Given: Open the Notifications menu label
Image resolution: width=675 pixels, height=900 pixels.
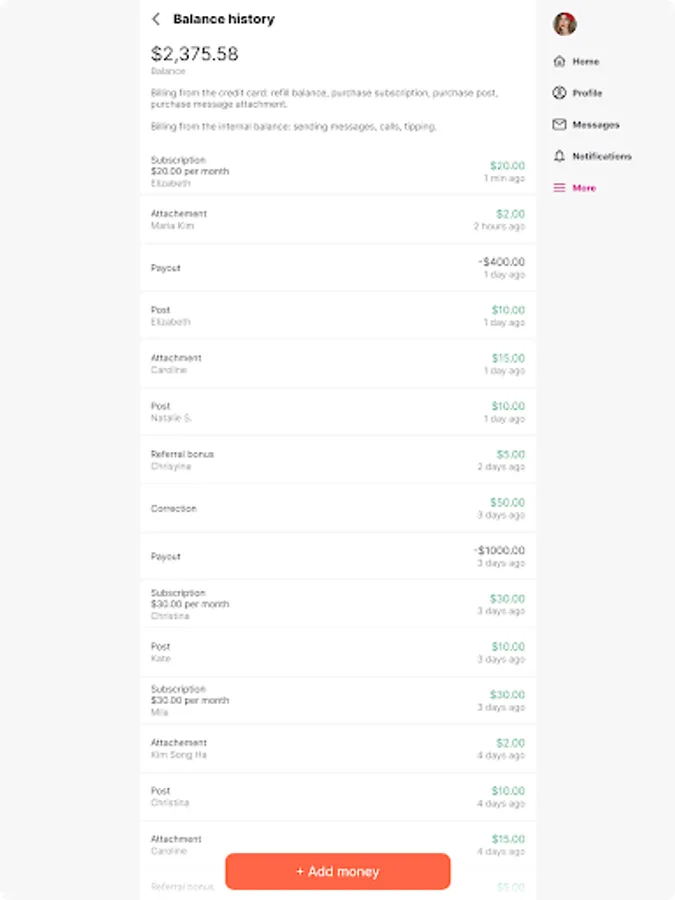Looking at the screenshot, I should tap(602, 157).
